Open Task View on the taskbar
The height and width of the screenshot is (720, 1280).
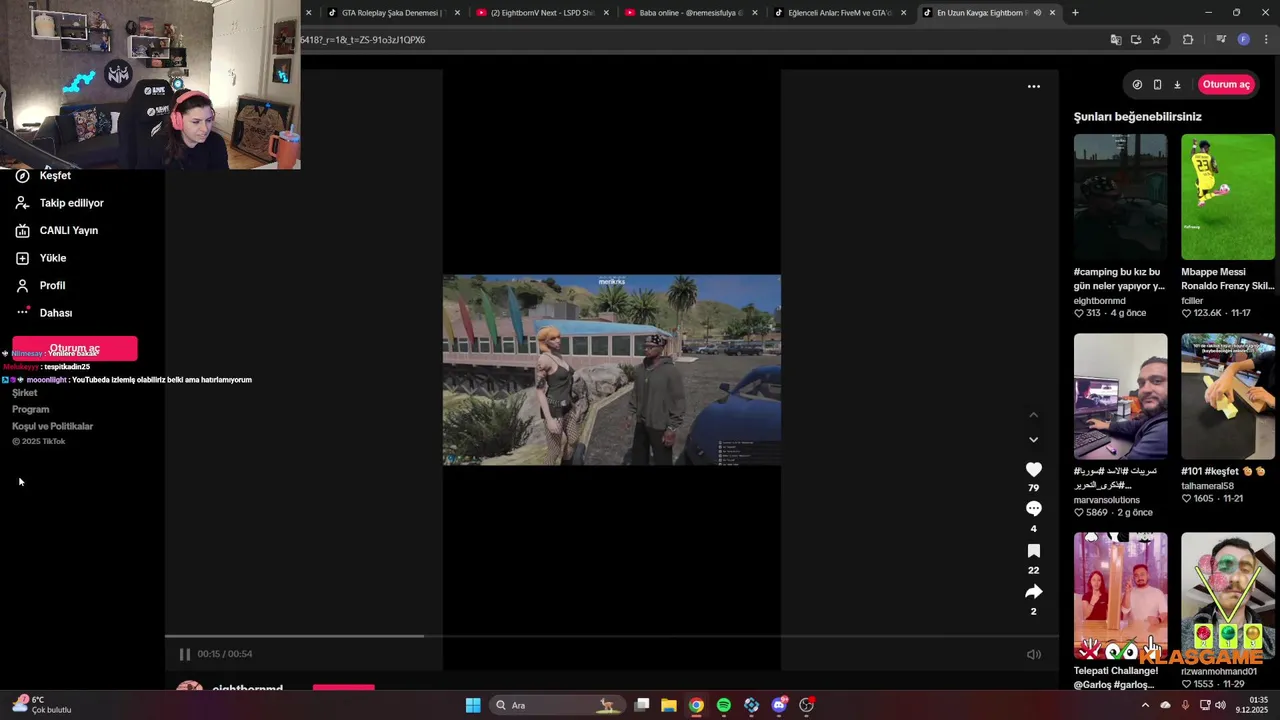click(x=642, y=705)
